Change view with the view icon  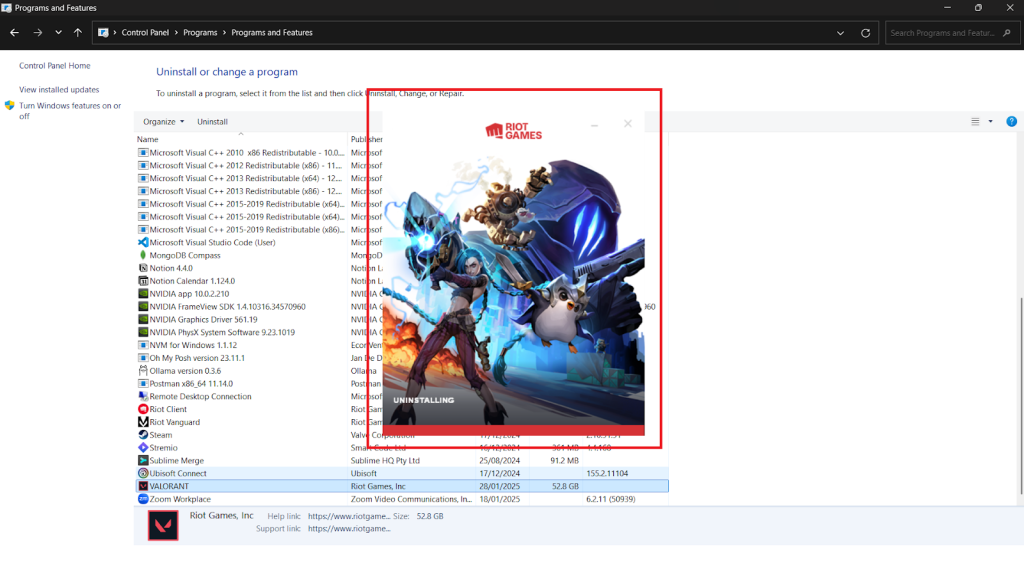(975, 121)
